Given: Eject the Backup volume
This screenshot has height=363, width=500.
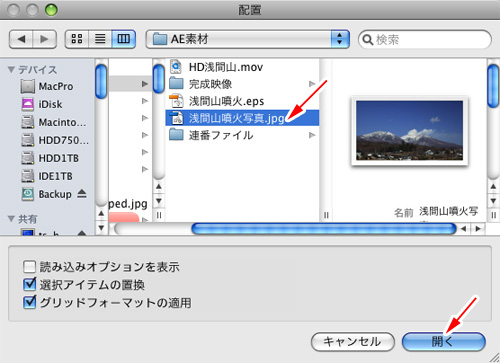Looking at the screenshot, I should 82,194.
